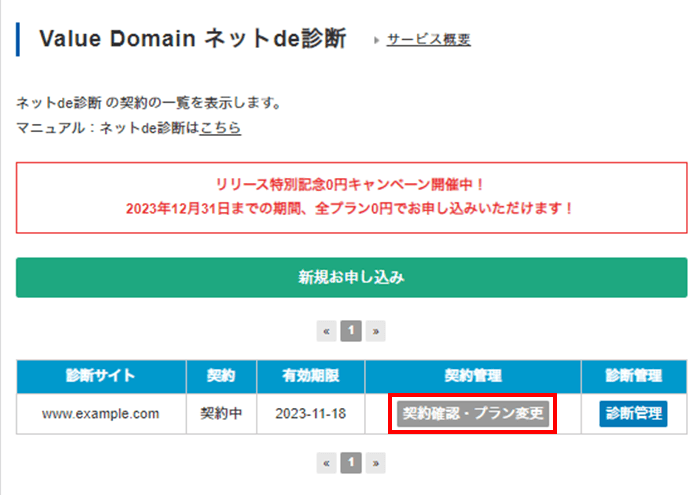Click 契約確認・プラン変更 button
The width and height of the screenshot is (700, 495).
[x=473, y=413]
